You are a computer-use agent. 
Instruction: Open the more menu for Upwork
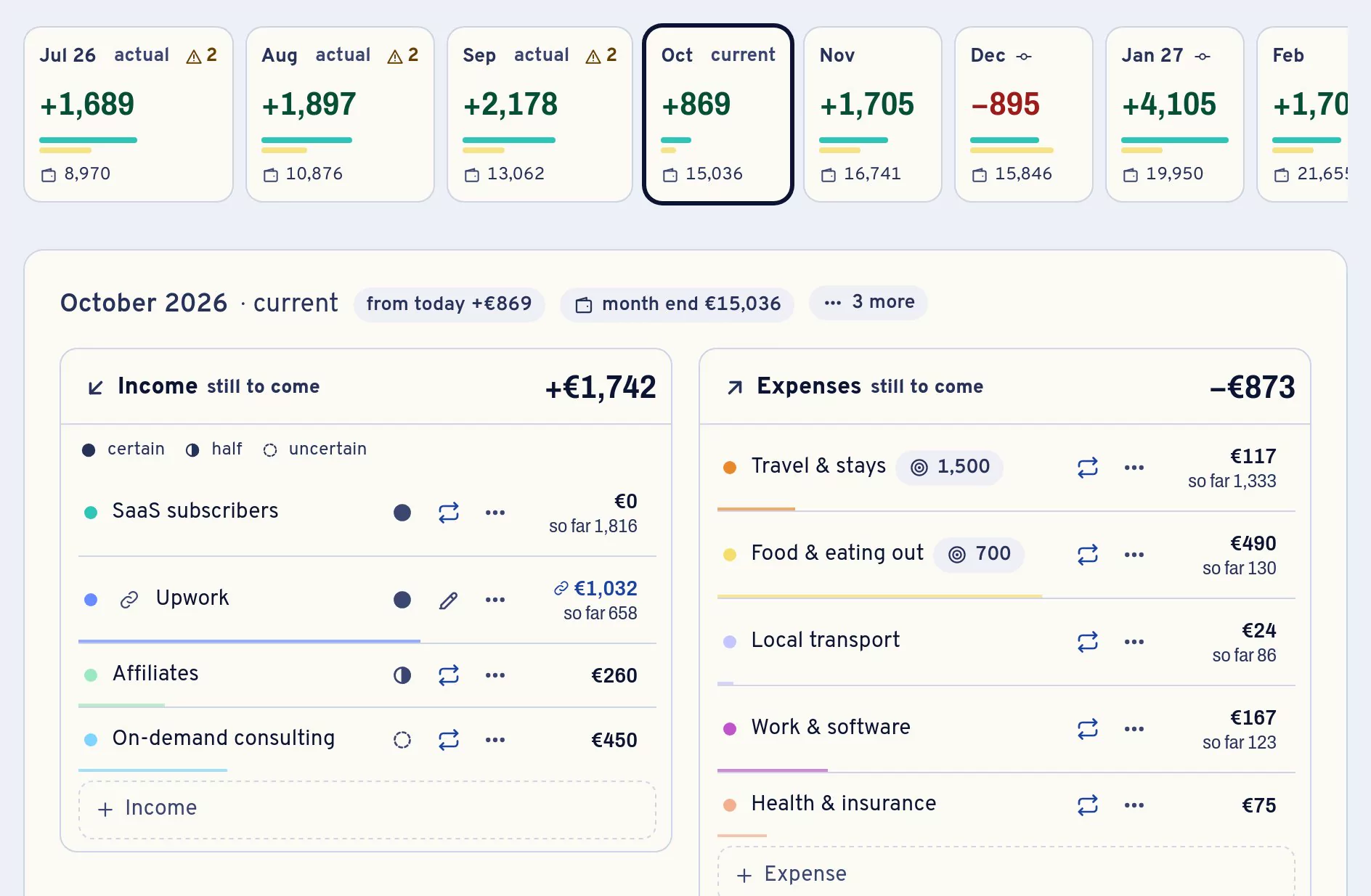point(495,600)
